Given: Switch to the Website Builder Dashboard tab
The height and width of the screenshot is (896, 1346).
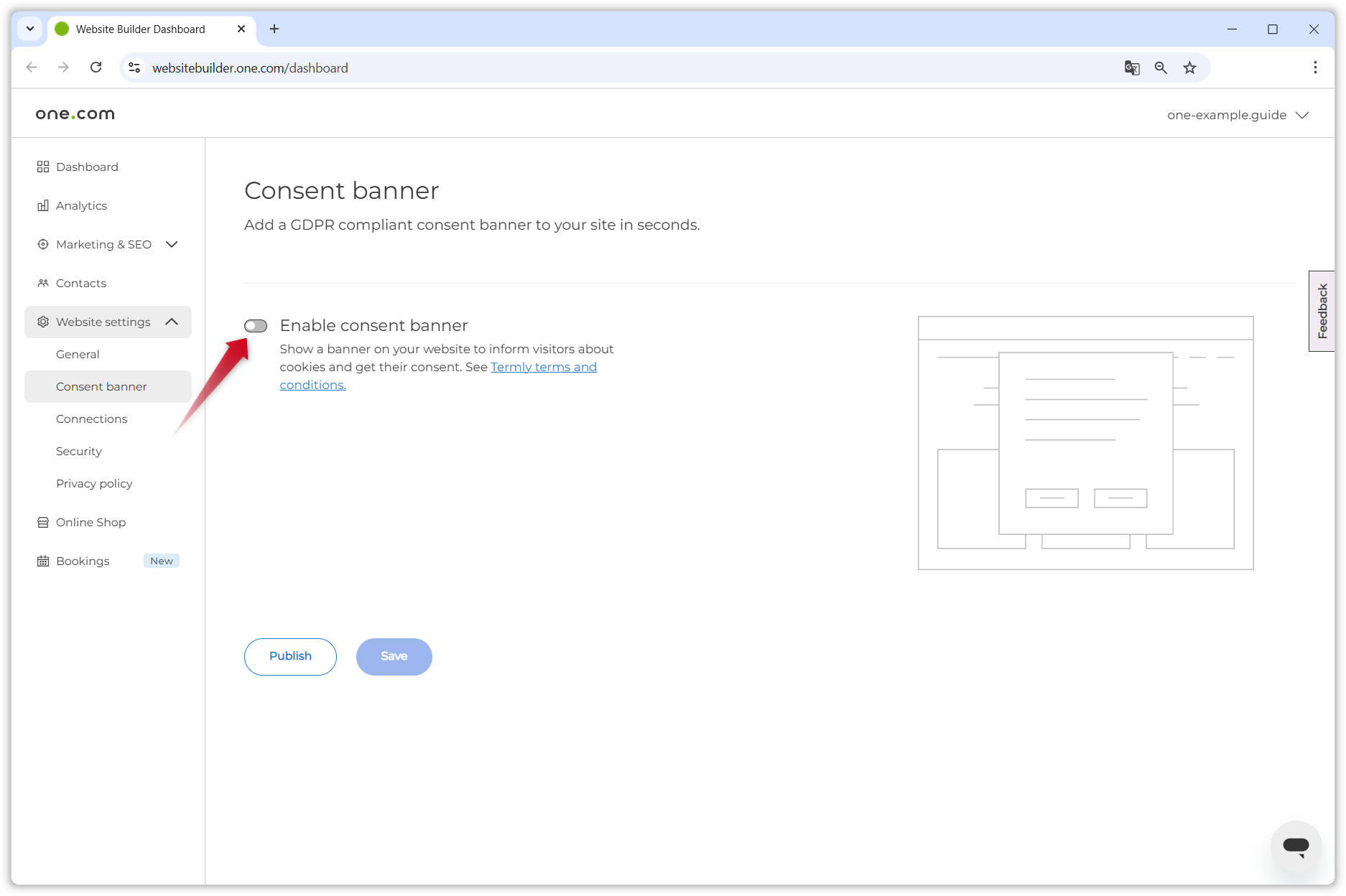Looking at the screenshot, I should (140, 29).
